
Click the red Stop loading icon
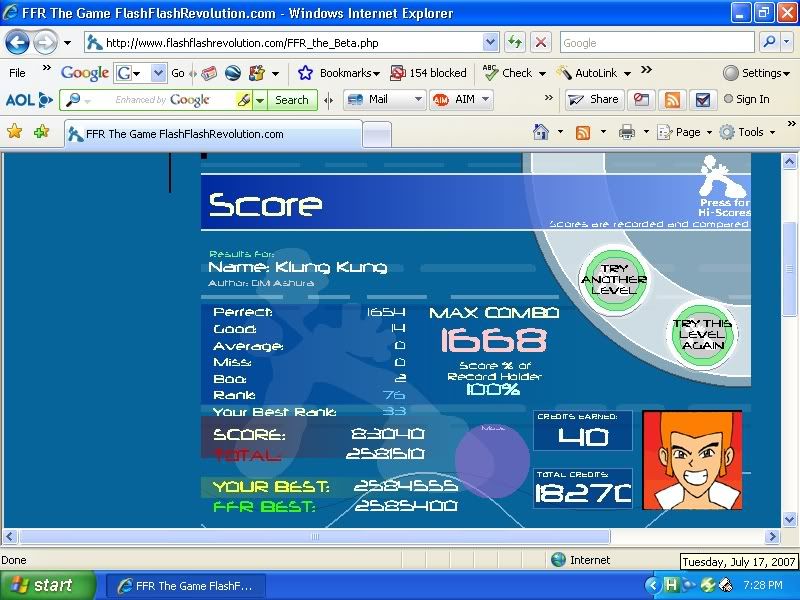(540, 43)
